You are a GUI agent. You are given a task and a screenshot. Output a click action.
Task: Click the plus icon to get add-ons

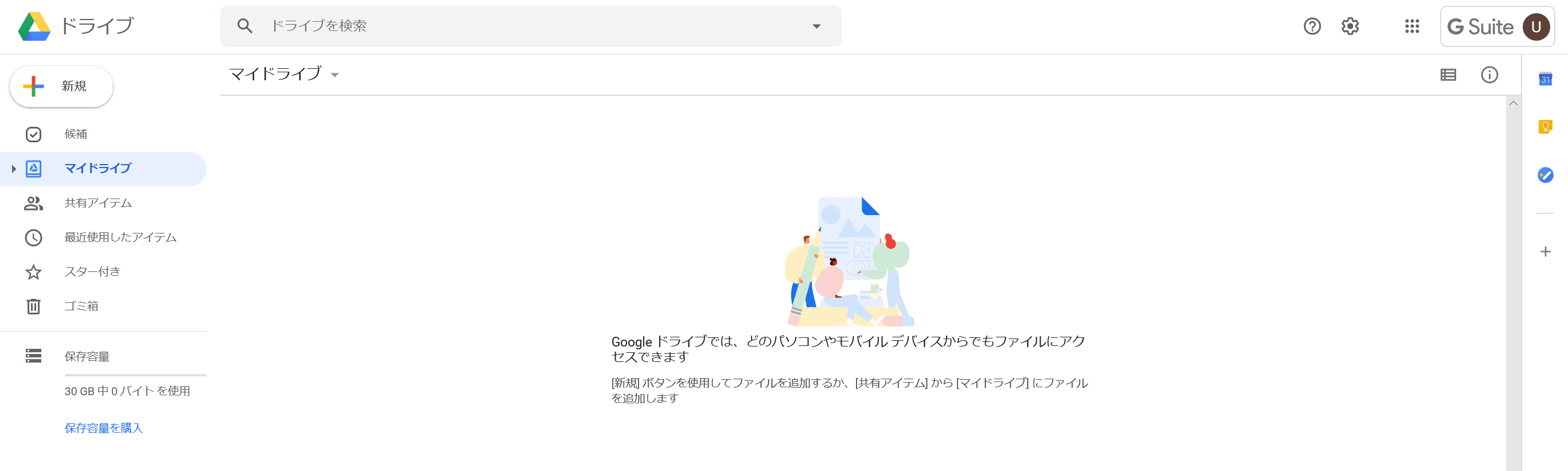(x=1545, y=251)
